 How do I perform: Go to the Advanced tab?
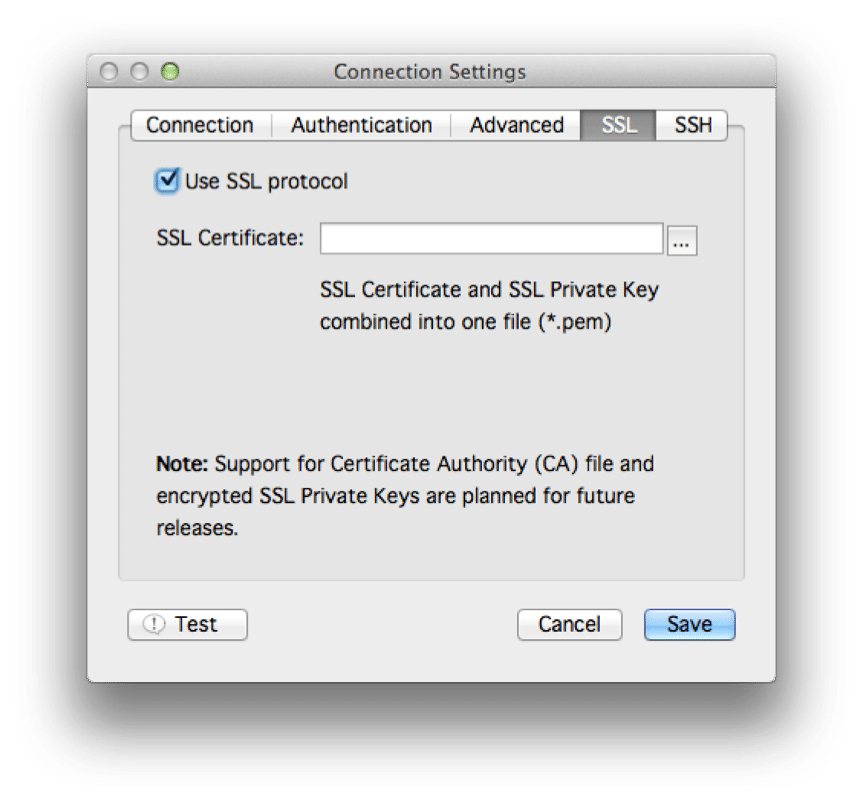pyautogui.click(x=516, y=125)
